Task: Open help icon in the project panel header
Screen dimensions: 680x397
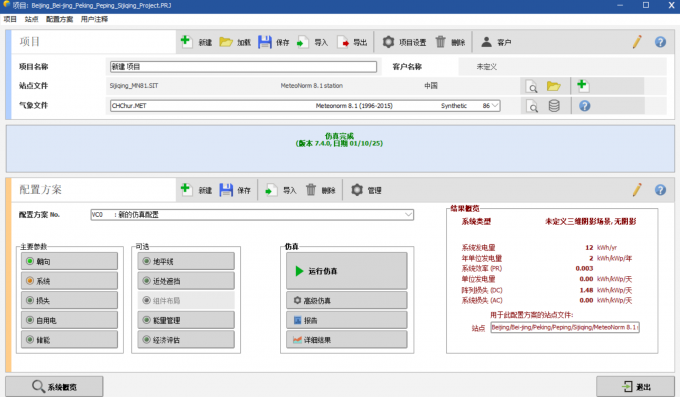Action: point(660,42)
